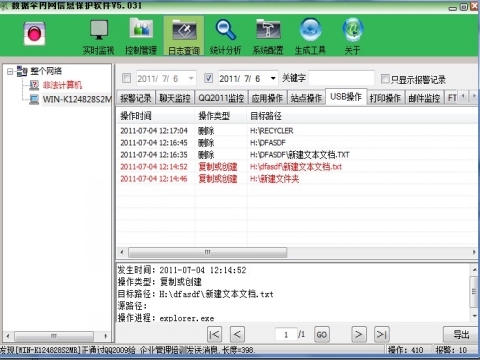
Task: Click 操作: 410 status bar entry
Action: (406, 350)
